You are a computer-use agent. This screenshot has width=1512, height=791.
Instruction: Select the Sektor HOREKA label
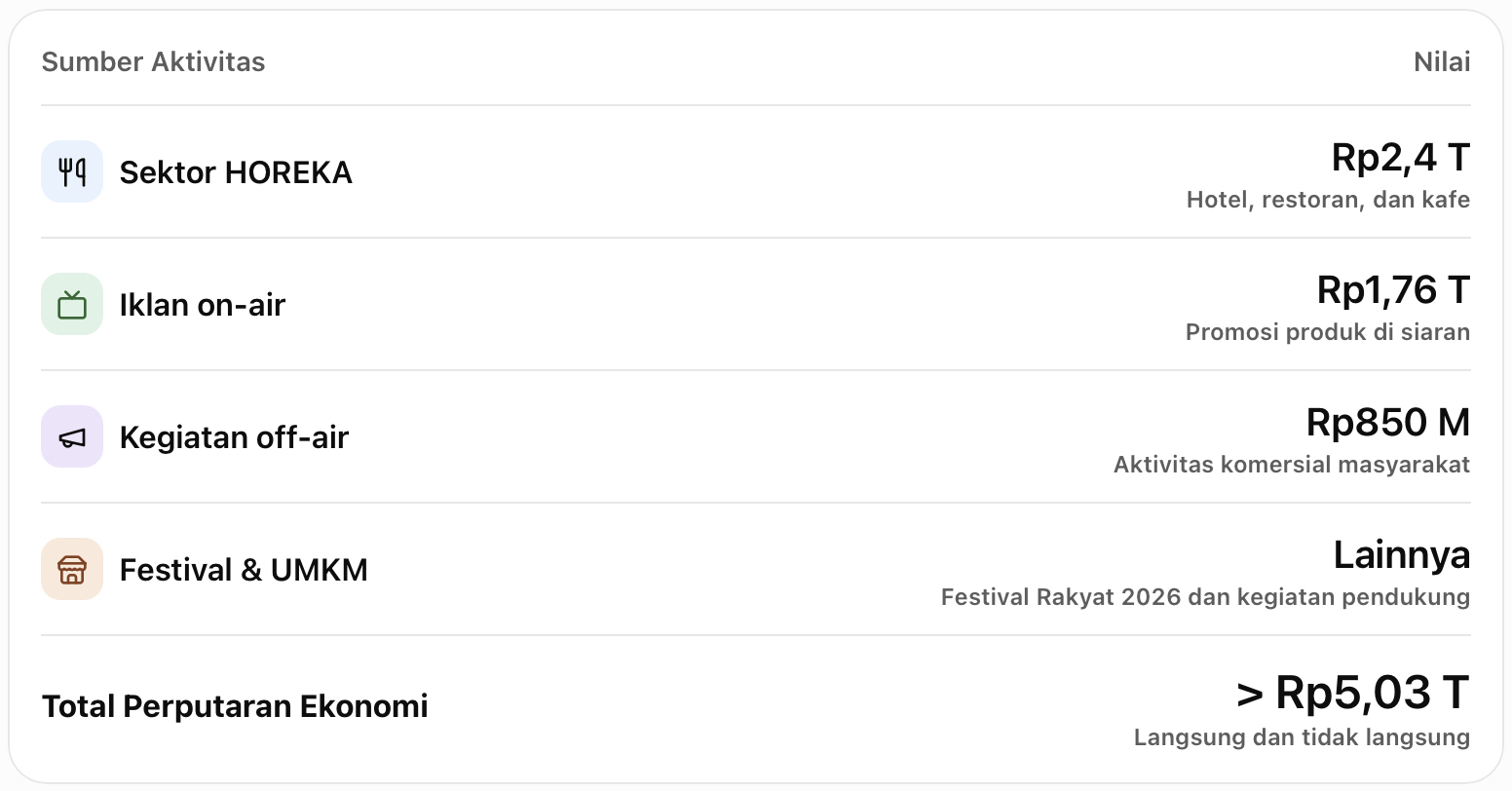236,172
